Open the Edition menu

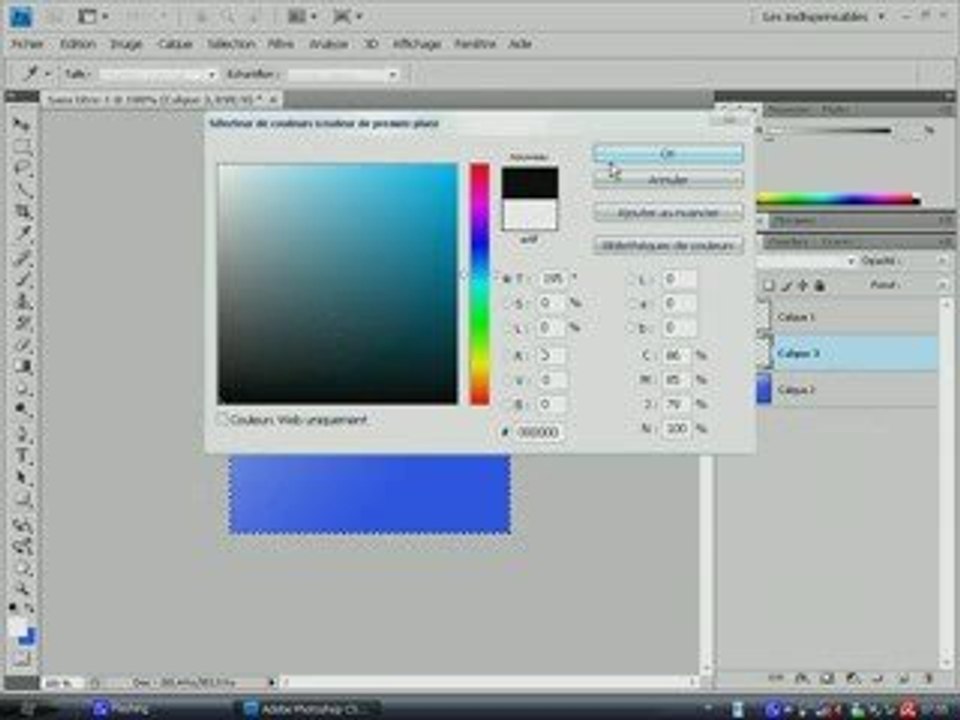click(x=78, y=44)
